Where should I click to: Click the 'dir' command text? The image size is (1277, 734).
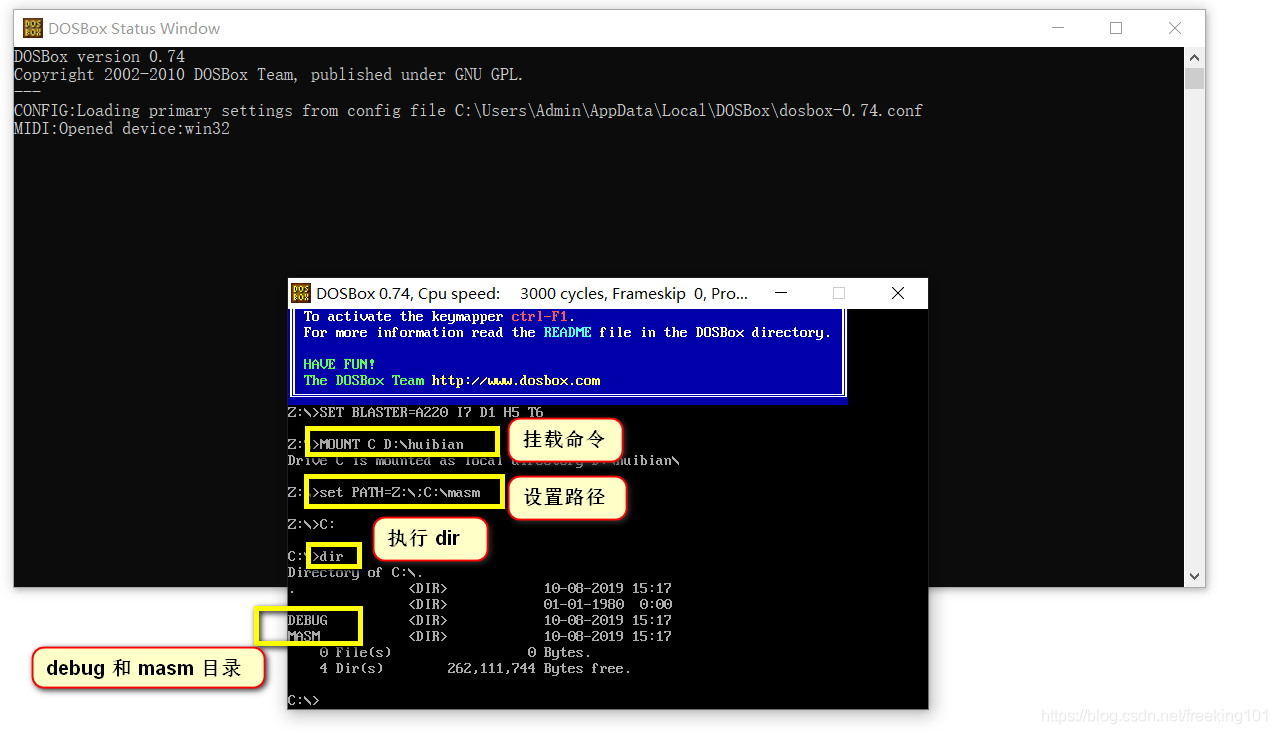click(x=332, y=556)
